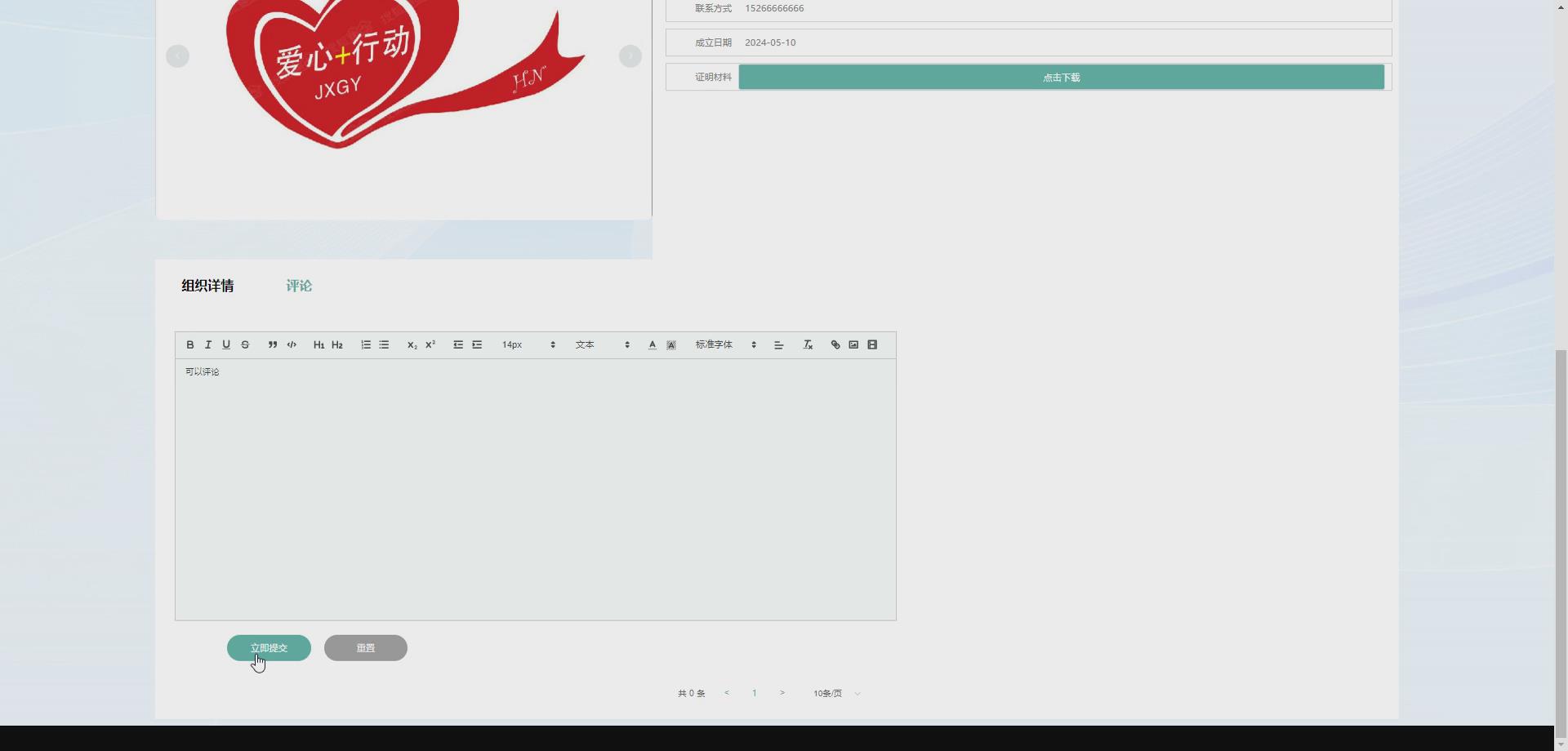Insert an image into the comment

(853, 344)
